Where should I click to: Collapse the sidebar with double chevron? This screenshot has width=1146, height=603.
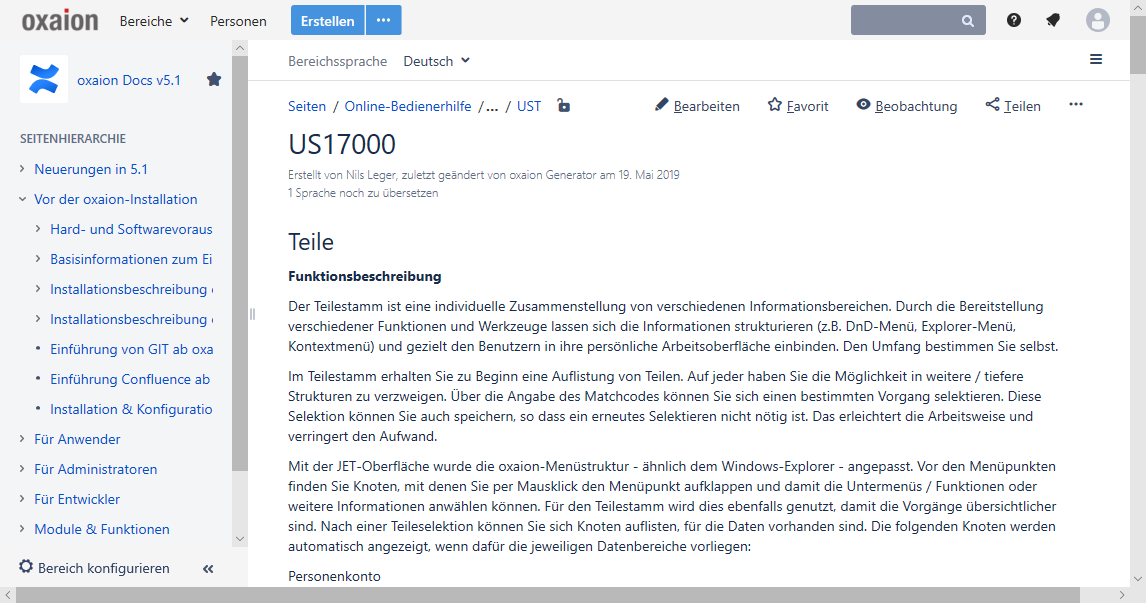click(208, 569)
